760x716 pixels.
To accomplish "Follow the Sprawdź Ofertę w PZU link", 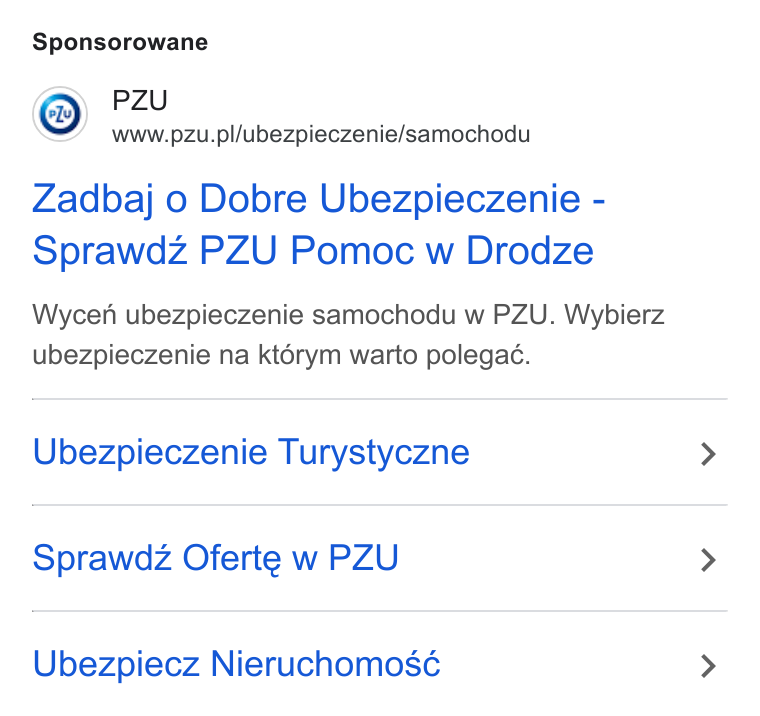I will point(216,558).
